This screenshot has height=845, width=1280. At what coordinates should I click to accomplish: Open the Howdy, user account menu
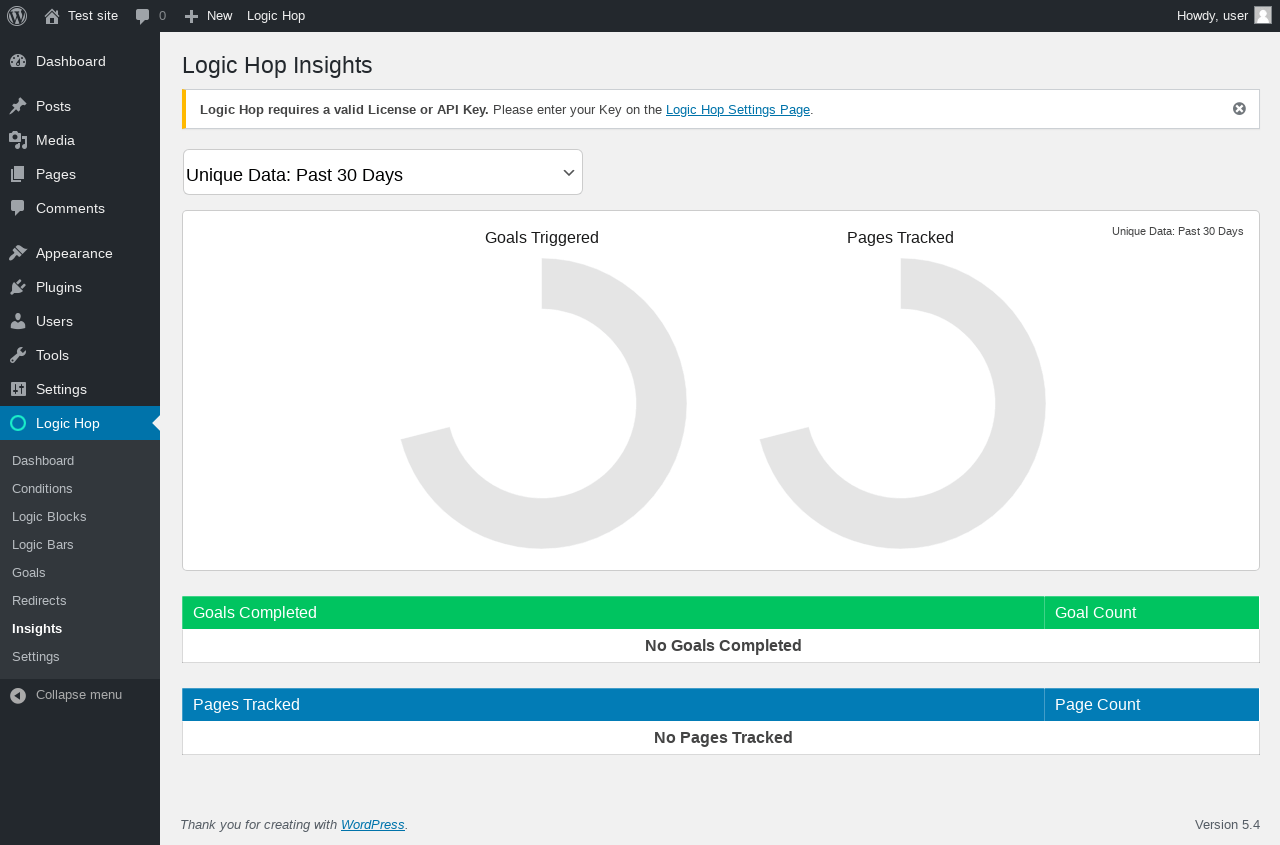pos(1214,16)
